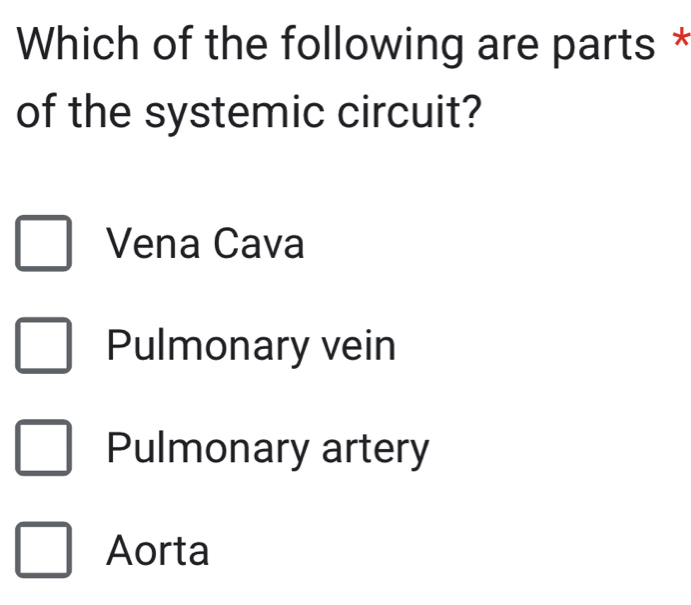Click the 'Vena Cava' option label
Image resolution: width=691 pixels, height=605 pixels.
point(207,244)
